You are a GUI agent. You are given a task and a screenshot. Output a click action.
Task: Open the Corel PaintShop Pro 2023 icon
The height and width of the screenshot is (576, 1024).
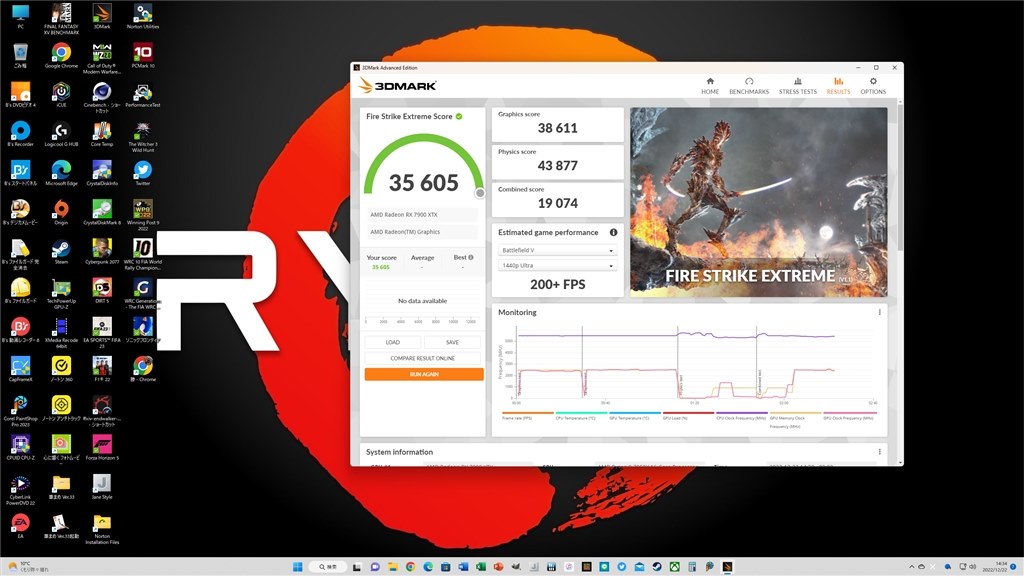point(20,411)
